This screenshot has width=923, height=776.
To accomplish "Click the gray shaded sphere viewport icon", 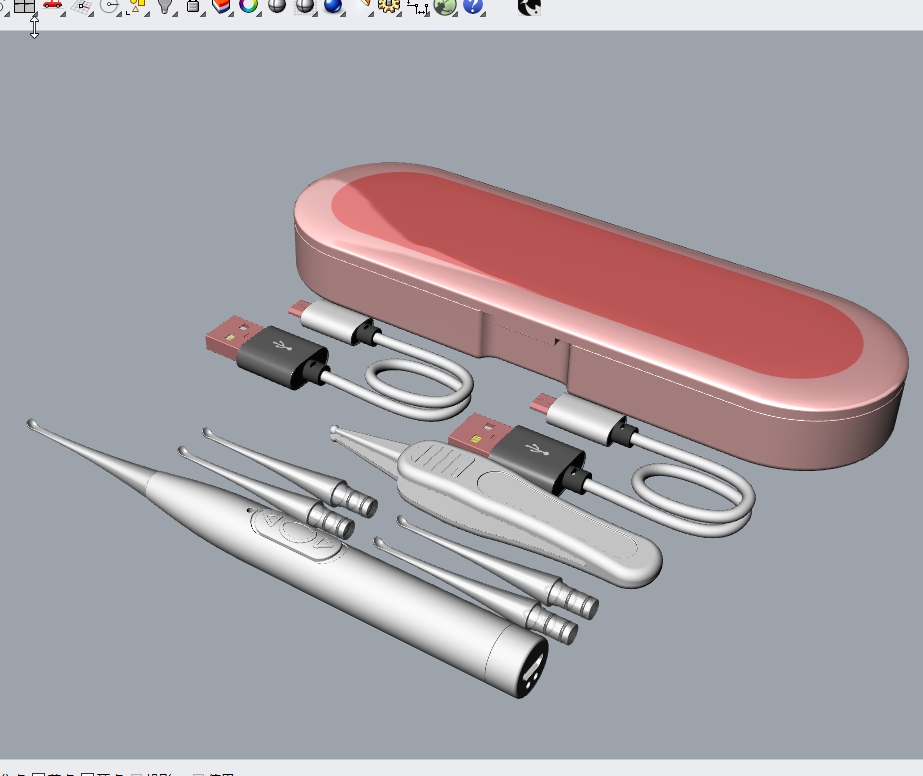I will click(277, 6).
